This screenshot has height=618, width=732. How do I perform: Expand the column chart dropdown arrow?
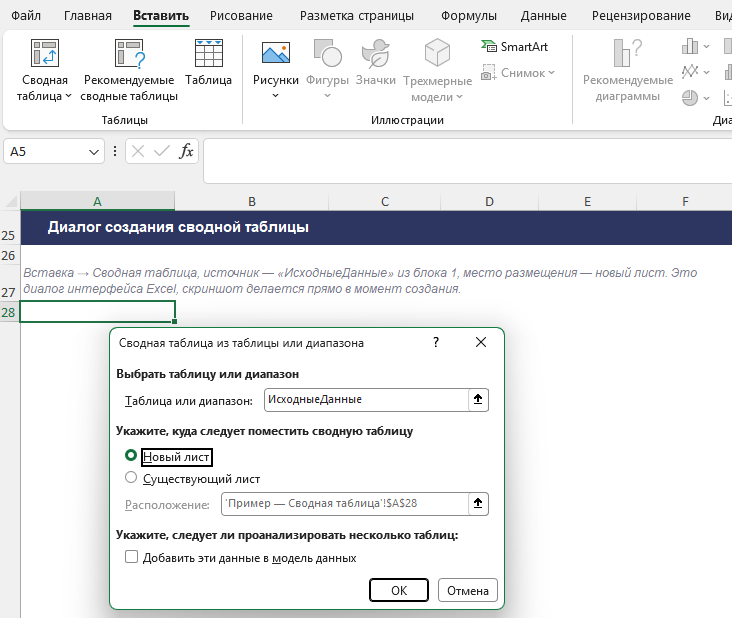point(706,46)
